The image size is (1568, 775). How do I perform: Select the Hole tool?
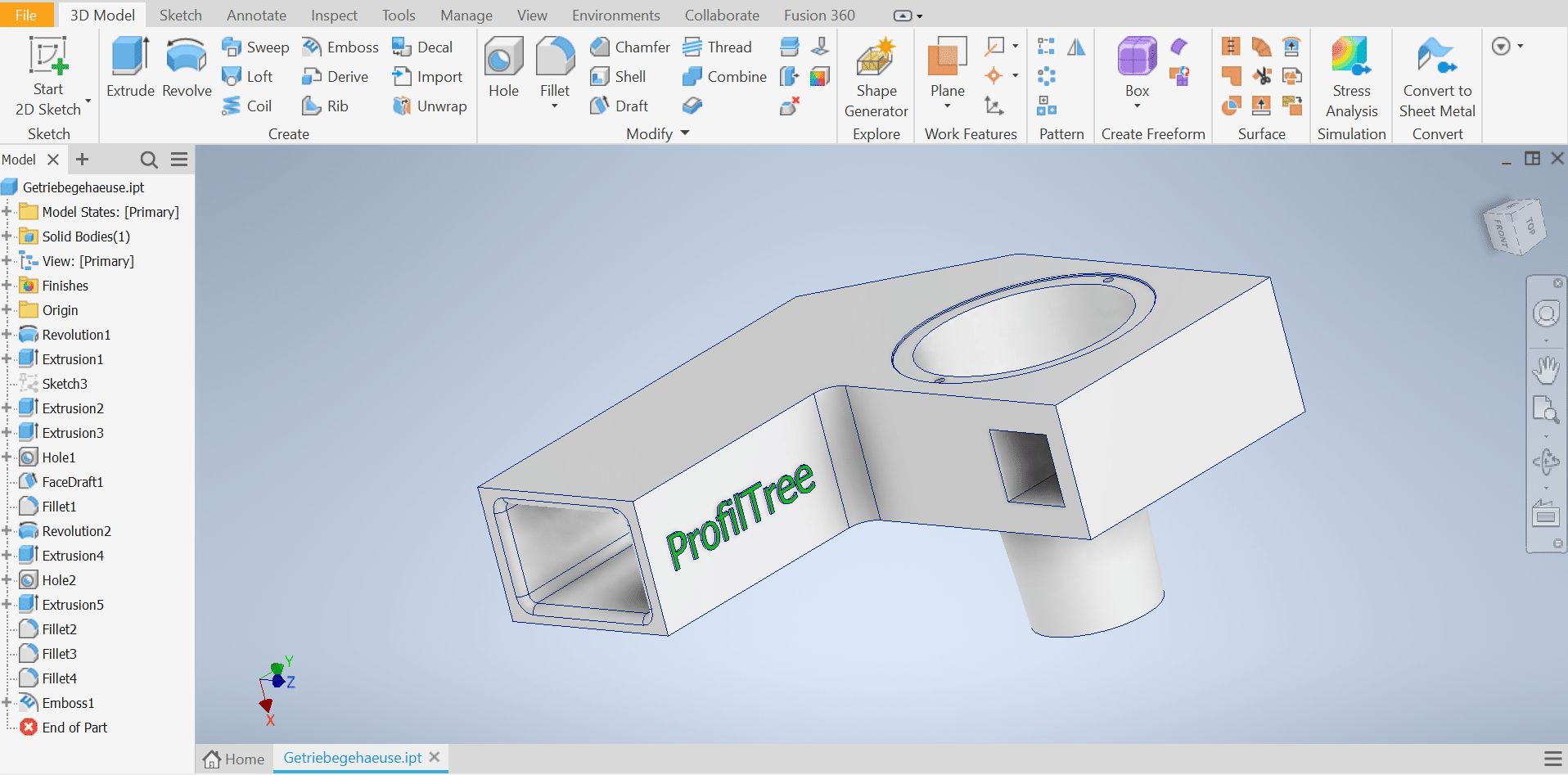pyautogui.click(x=503, y=67)
